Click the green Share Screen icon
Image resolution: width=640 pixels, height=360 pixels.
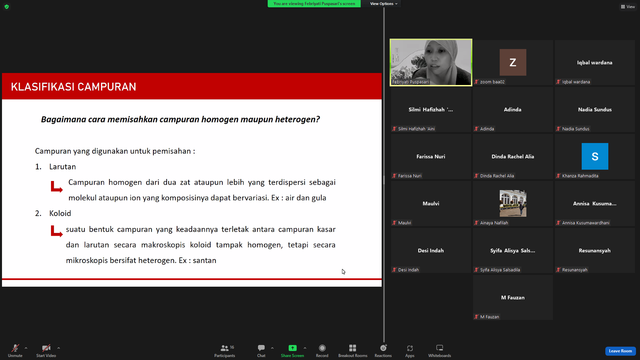tap(293, 348)
